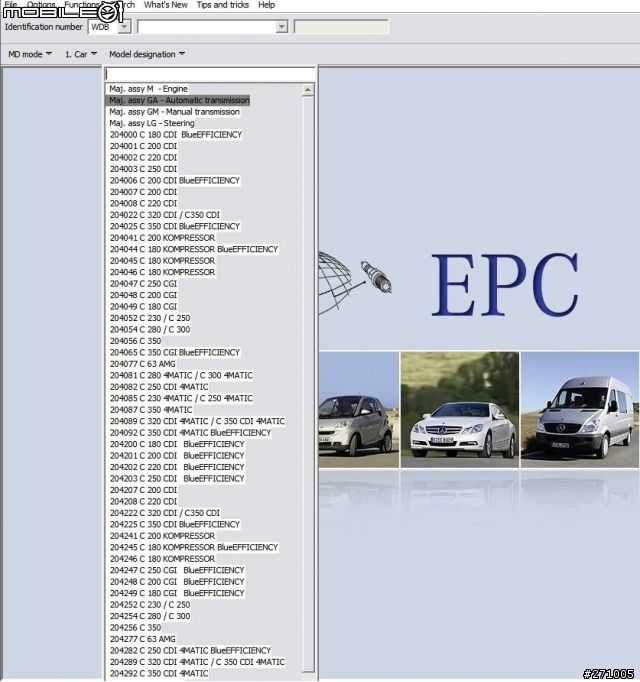The image size is (640, 682).
Task: Select 204089 C 320 CDI 4MATIC row
Action: [198, 421]
